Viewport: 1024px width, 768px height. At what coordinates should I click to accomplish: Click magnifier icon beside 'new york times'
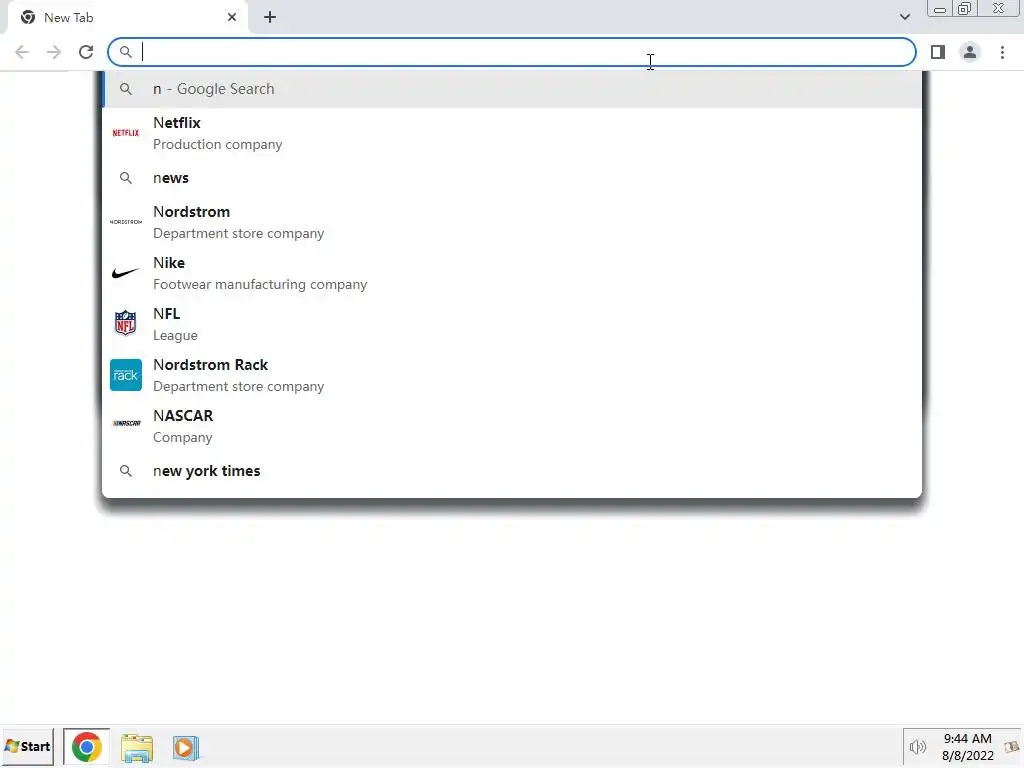tap(125, 471)
